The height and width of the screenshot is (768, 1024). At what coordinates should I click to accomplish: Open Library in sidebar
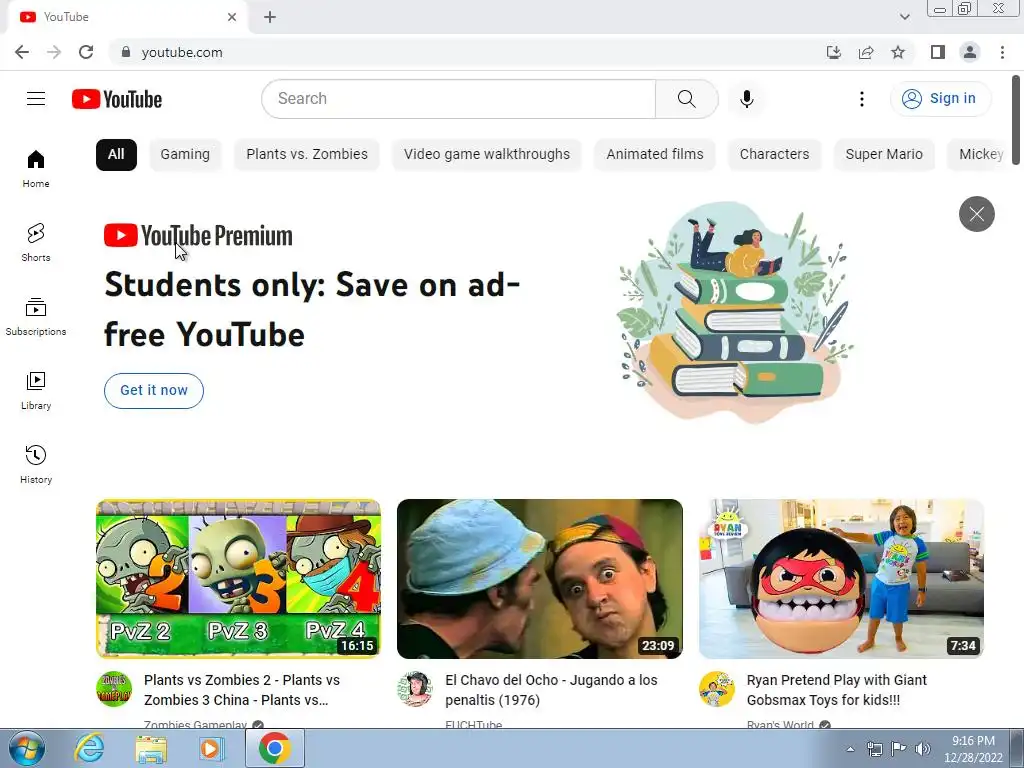pyautogui.click(x=36, y=391)
